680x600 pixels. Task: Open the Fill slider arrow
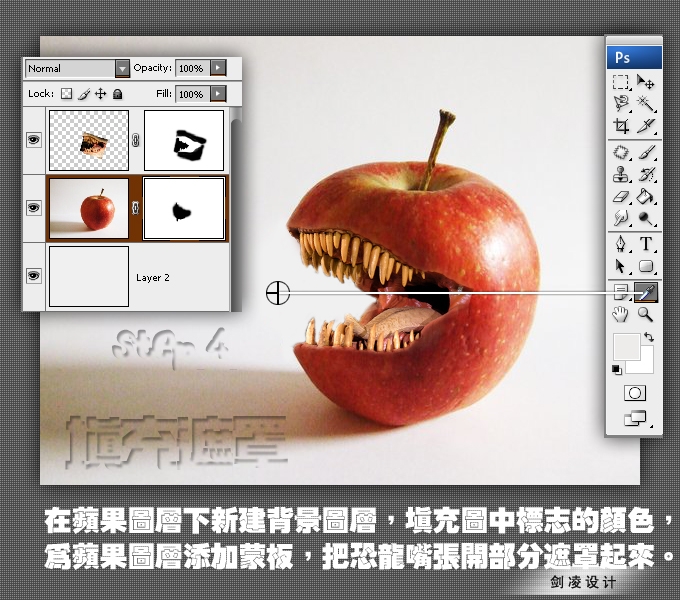[218, 94]
